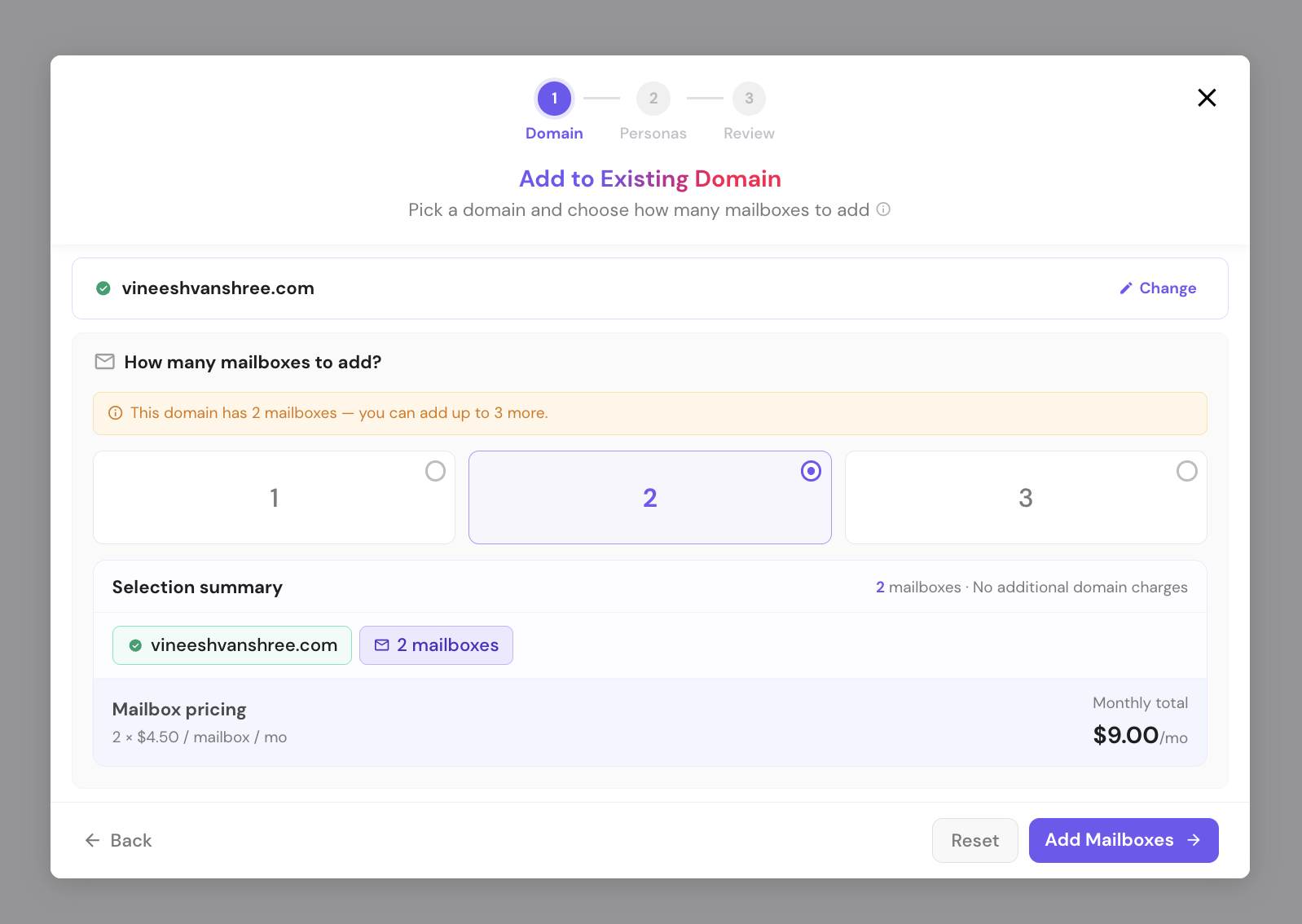The image size is (1302, 924).
Task: Select the 2 mailboxes radio option
Action: (x=650, y=497)
